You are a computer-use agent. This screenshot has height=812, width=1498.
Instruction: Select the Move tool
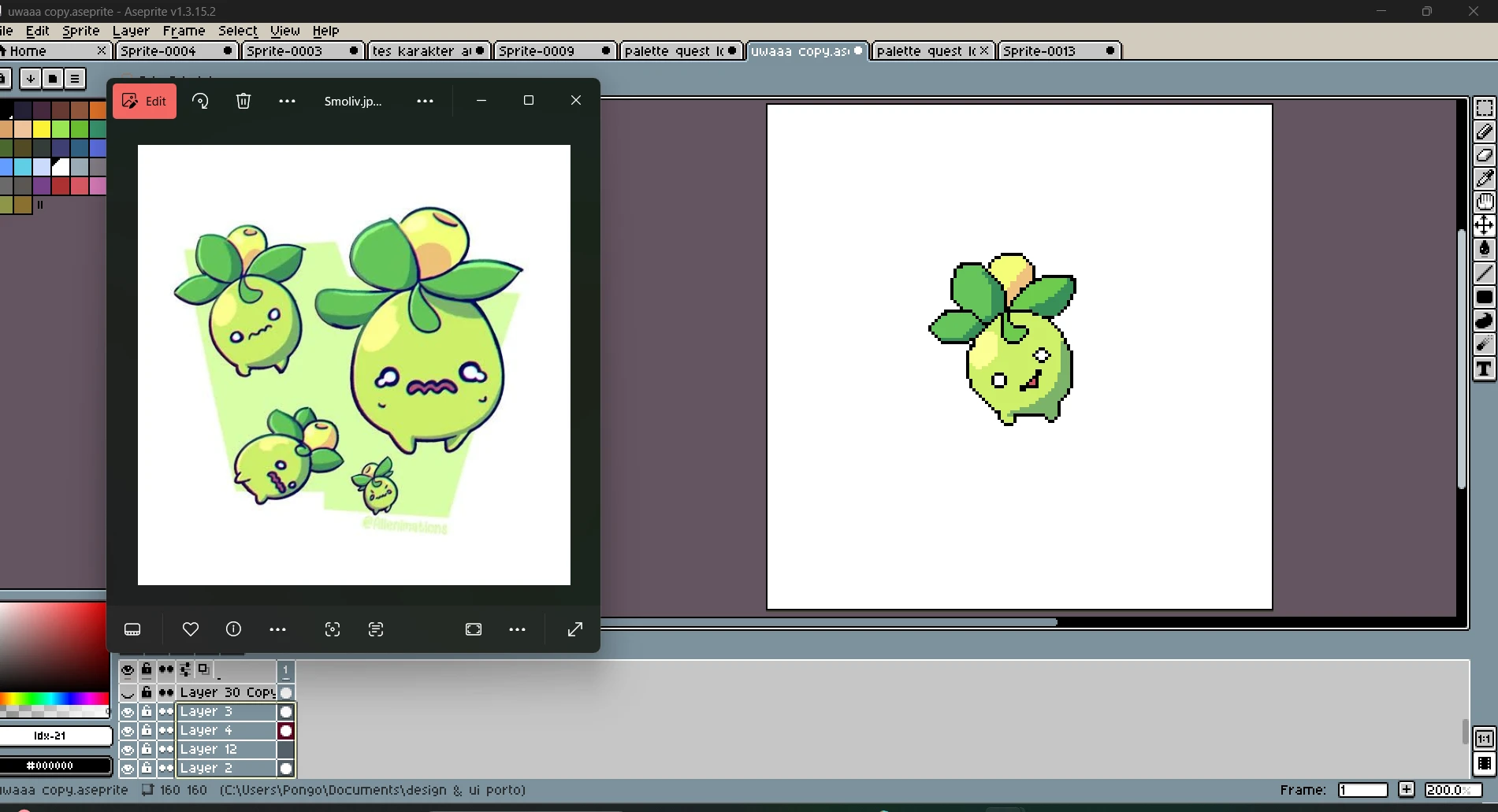(x=1485, y=226)
